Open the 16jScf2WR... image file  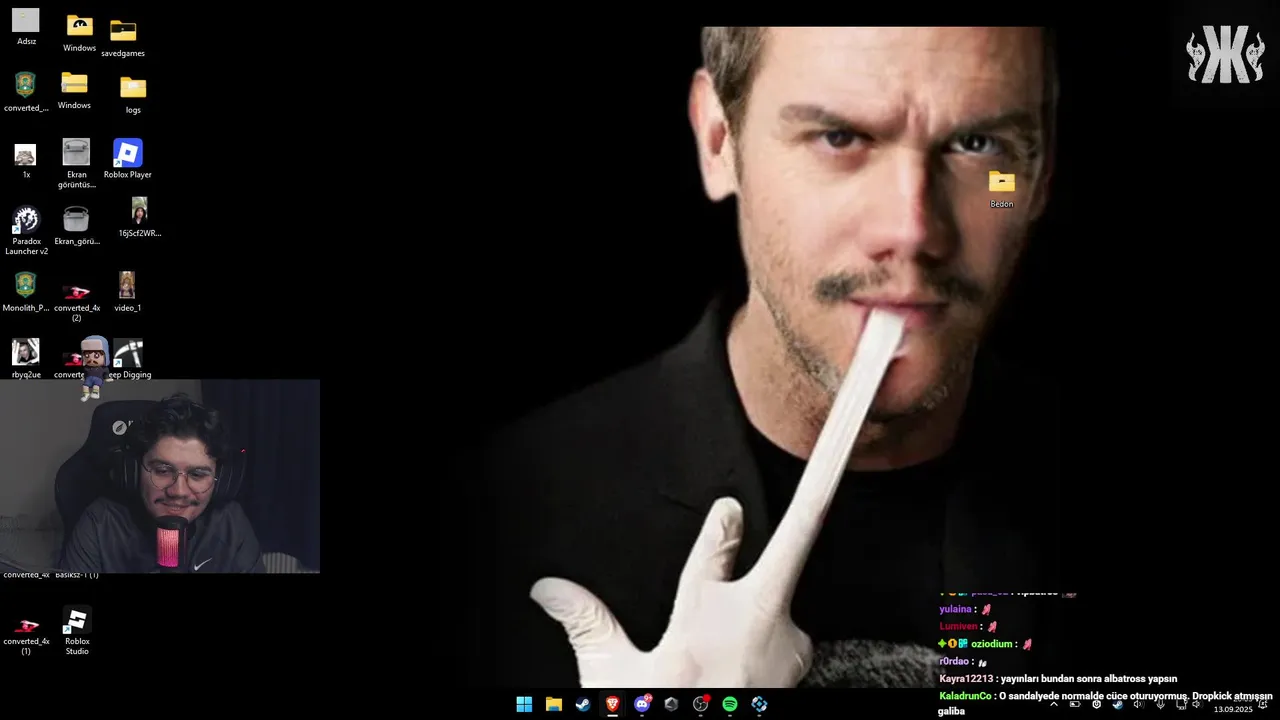140,217
